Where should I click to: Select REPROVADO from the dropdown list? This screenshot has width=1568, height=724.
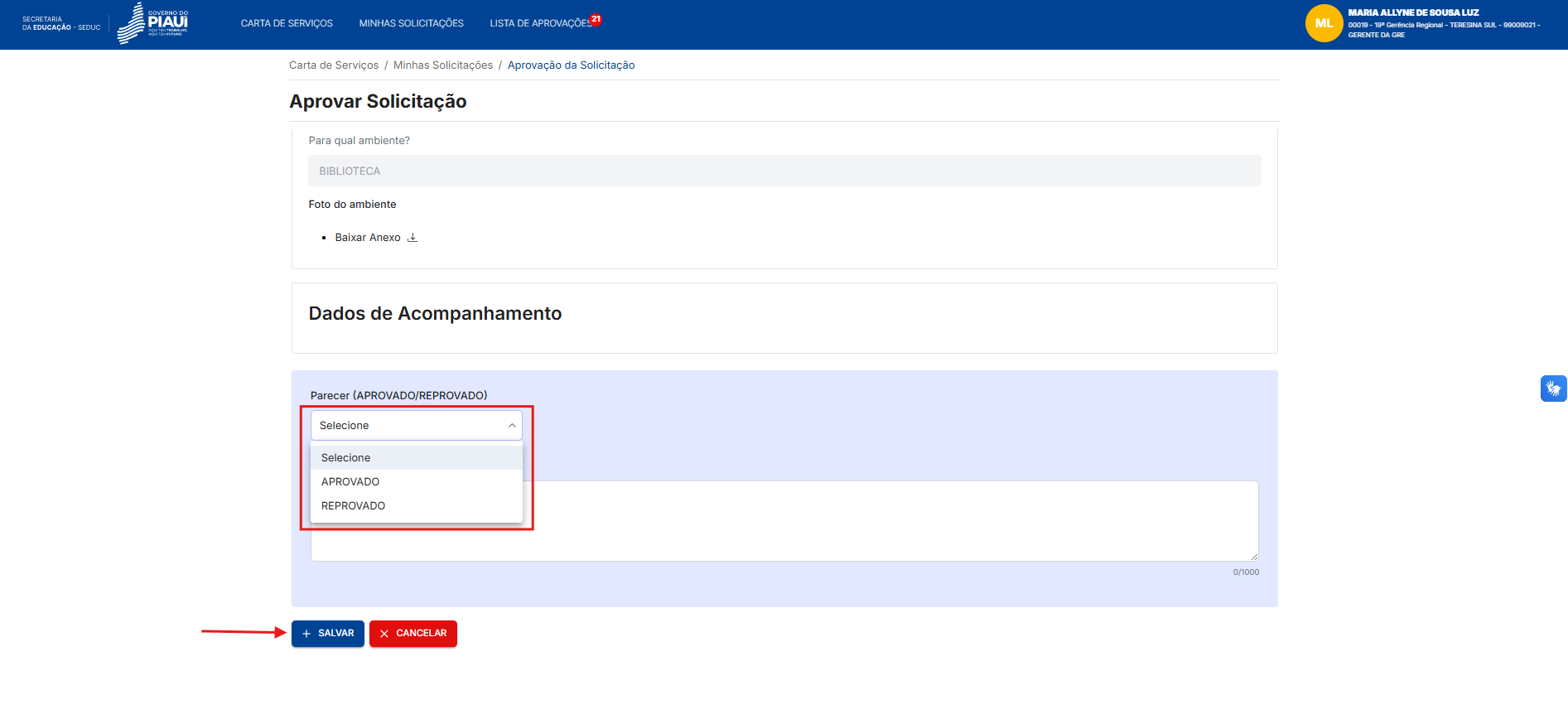353,506
